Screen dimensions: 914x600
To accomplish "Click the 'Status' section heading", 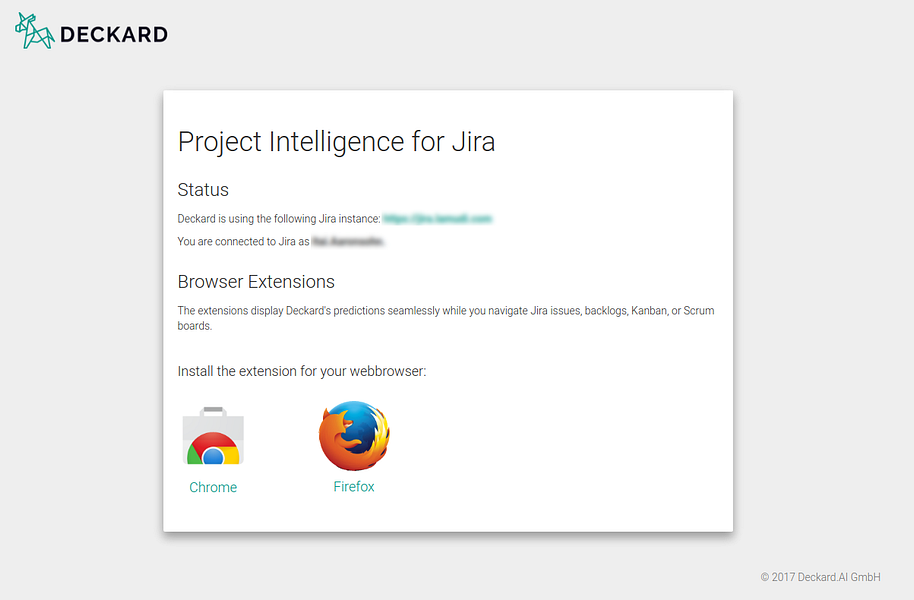I will click(x=203, y=190).
